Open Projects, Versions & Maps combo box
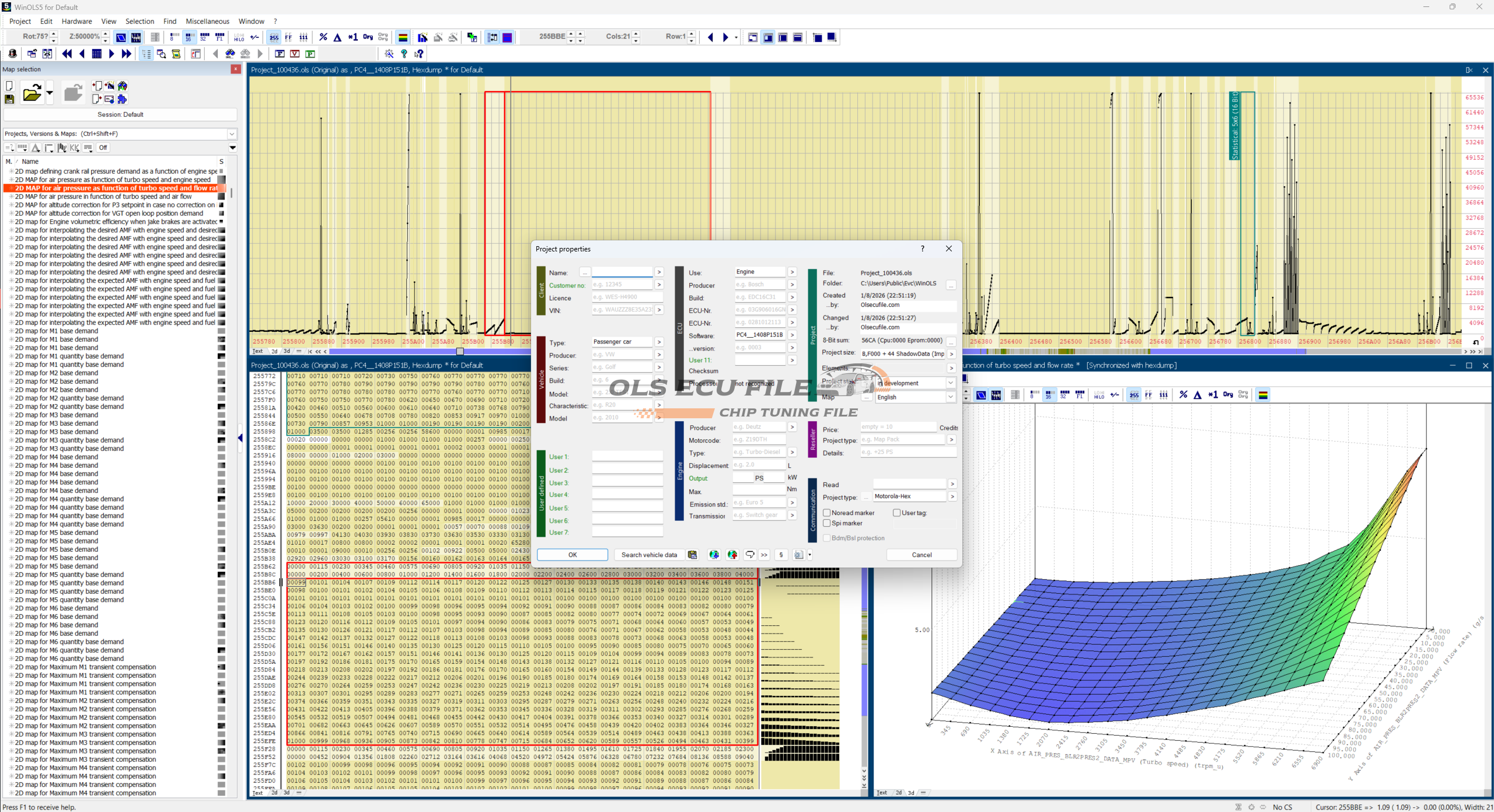1494x812 pixels. click(232, 134)
